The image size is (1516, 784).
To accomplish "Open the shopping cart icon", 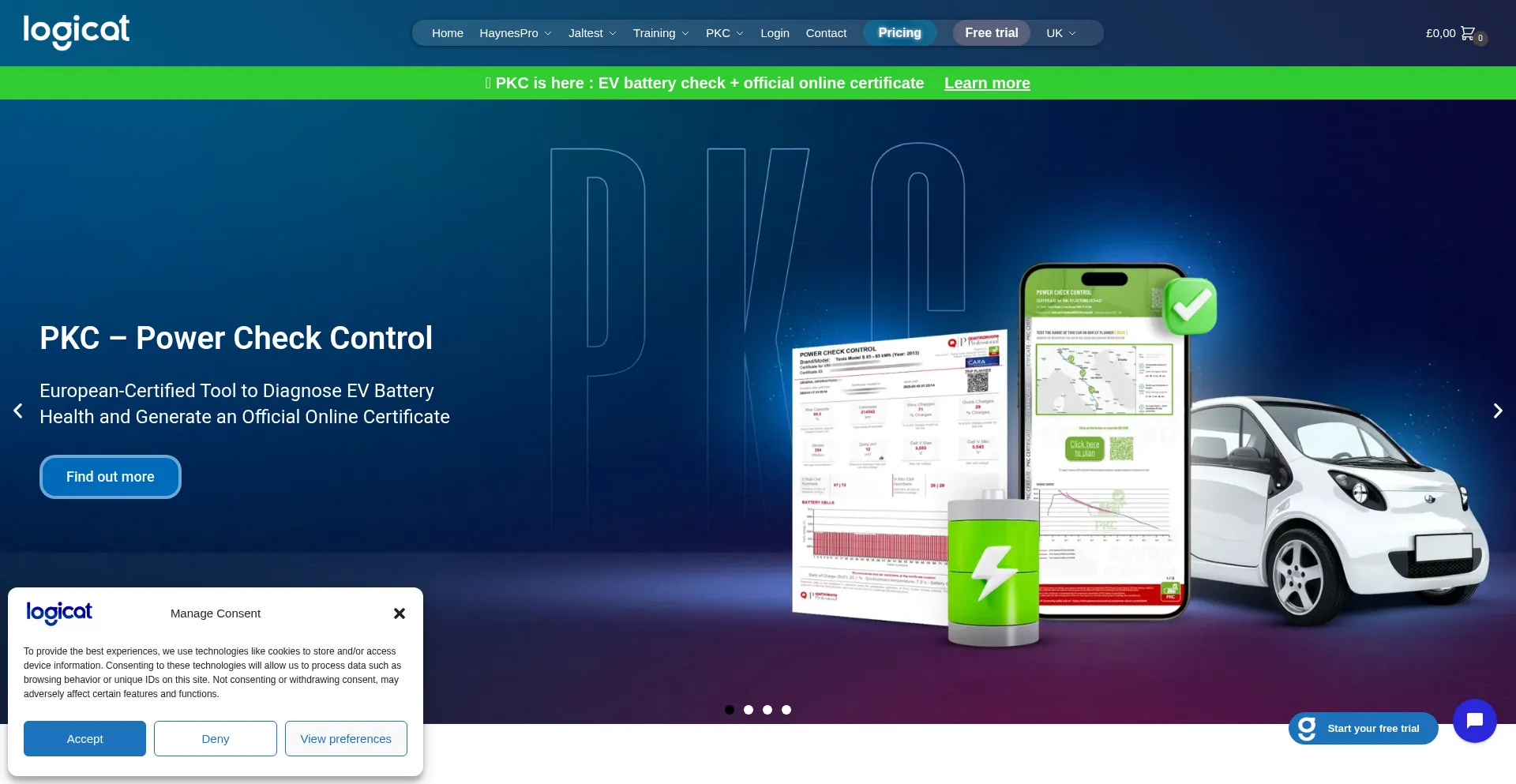I will 1468,33.
